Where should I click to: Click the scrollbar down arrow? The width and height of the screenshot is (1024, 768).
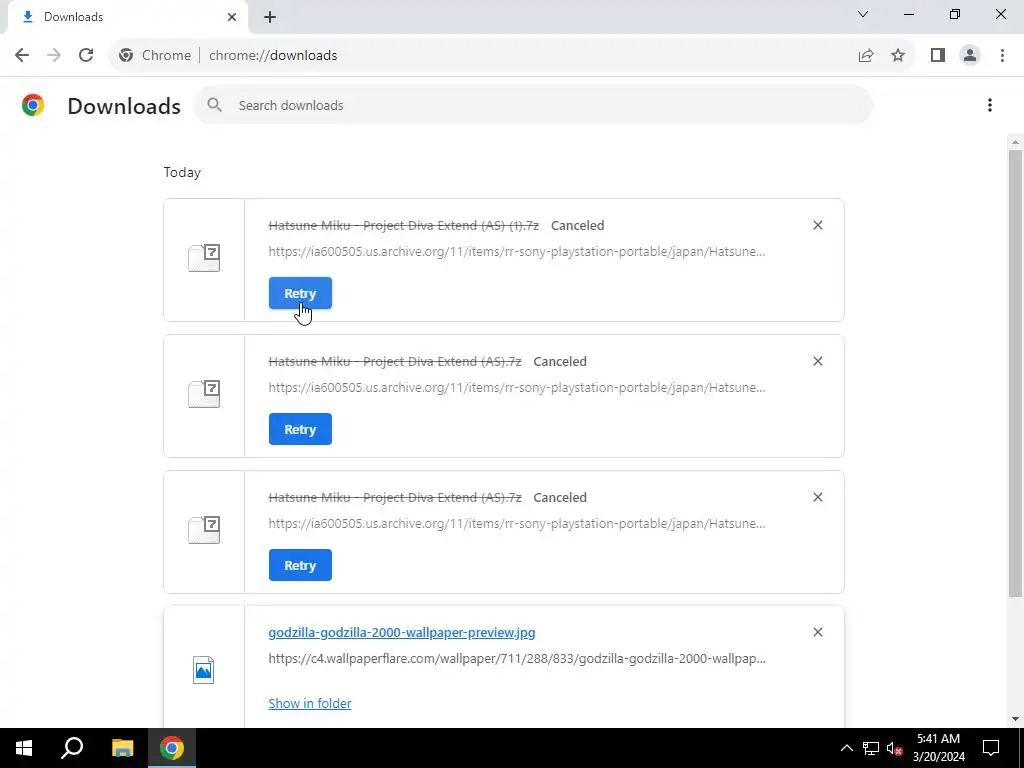click(x=1015, y=719)
